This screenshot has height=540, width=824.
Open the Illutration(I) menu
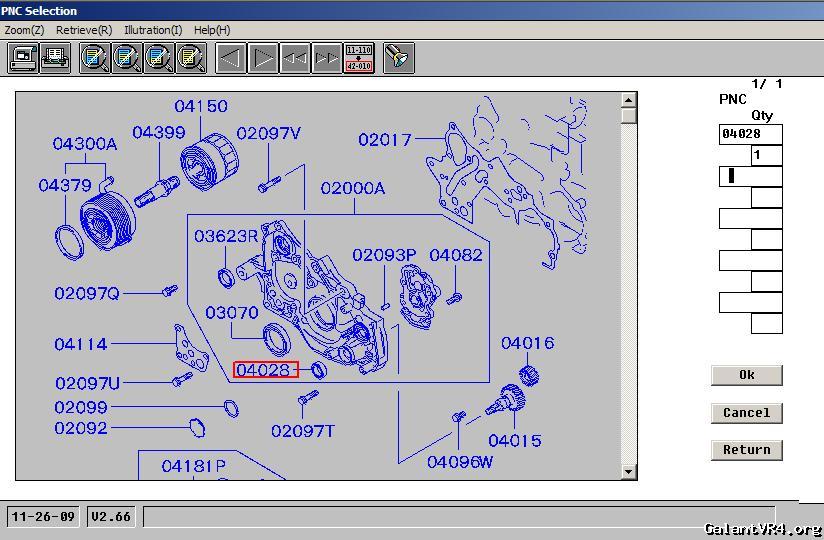[x=153, y=30]
